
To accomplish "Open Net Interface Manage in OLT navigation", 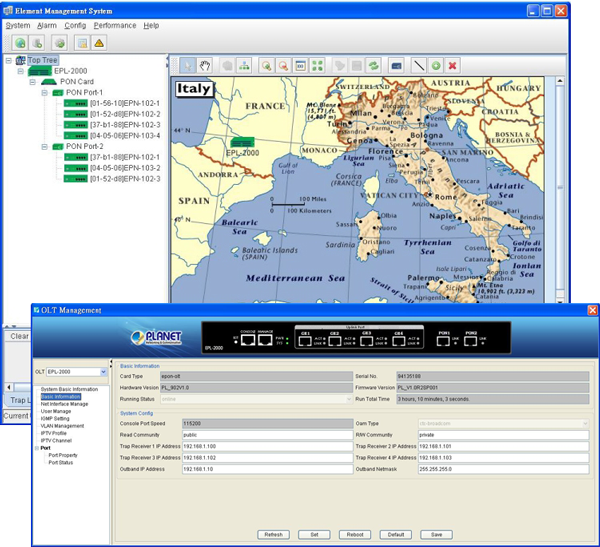I will (x=64, y=404).
